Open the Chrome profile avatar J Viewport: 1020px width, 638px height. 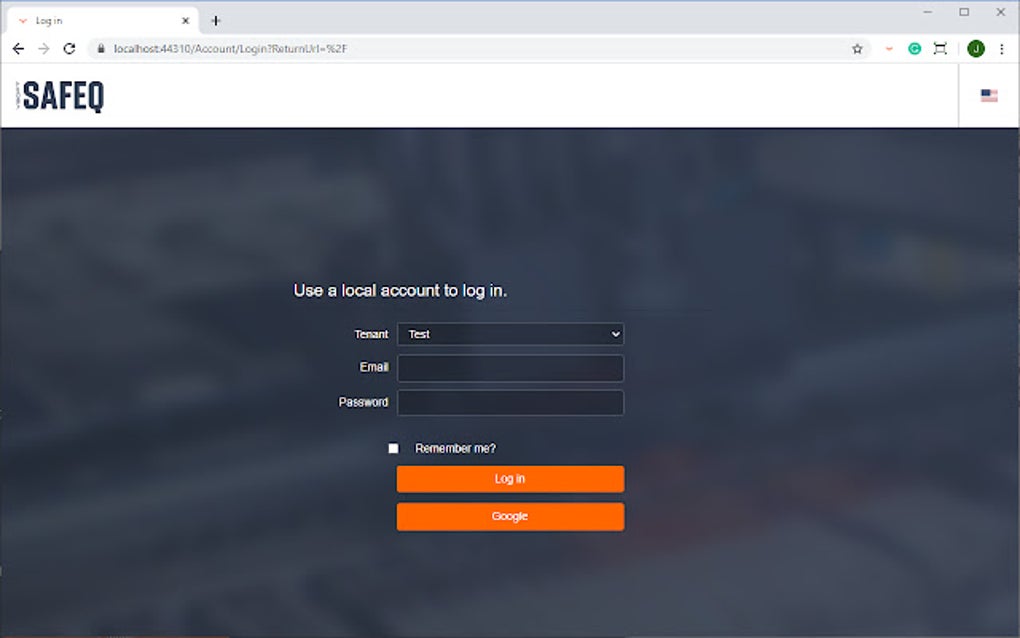pos(975,48)
